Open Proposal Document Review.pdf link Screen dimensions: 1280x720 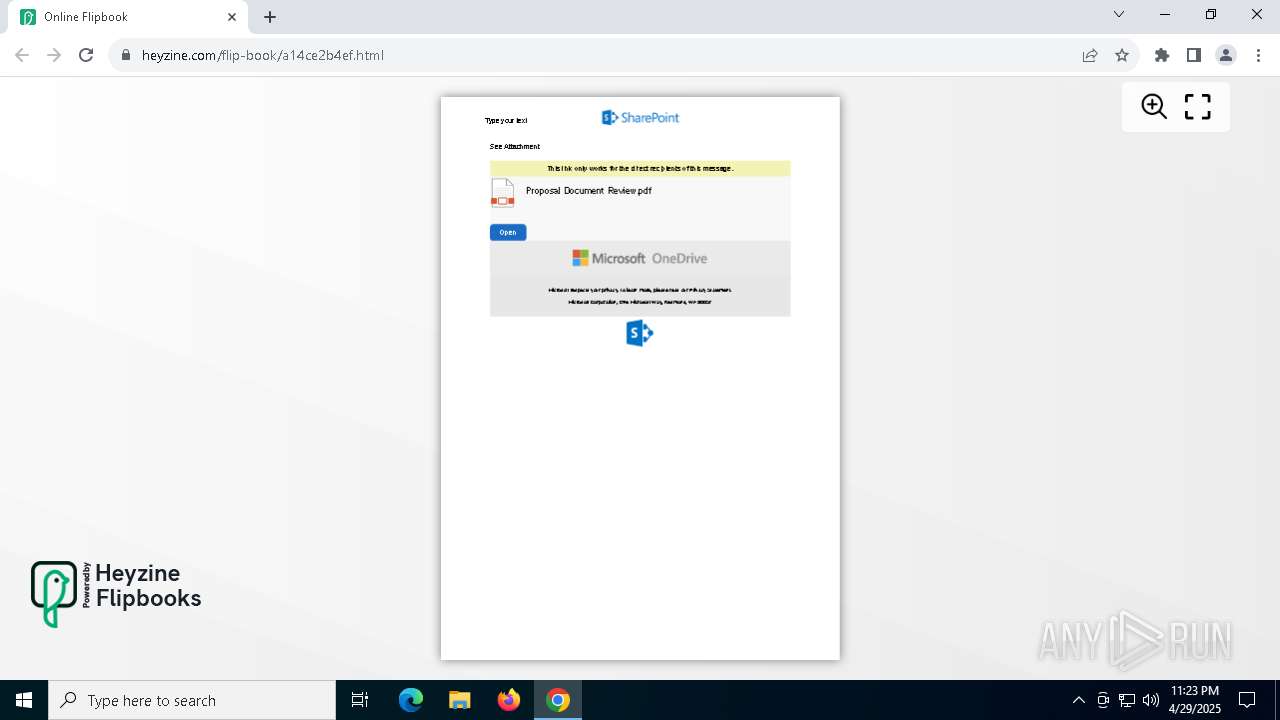[x=588, y=191]
